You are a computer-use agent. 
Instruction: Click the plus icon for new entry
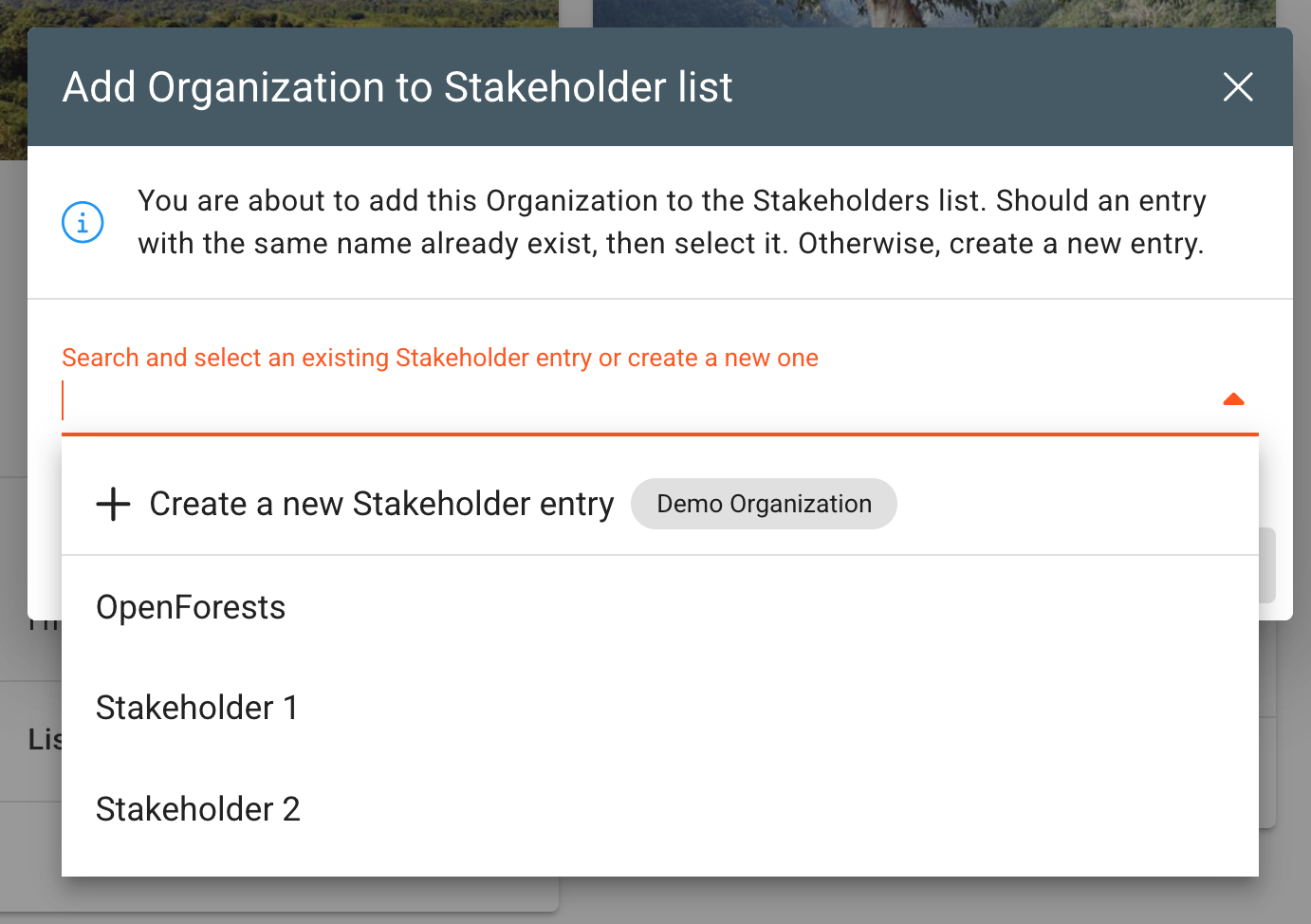(113, 504)
